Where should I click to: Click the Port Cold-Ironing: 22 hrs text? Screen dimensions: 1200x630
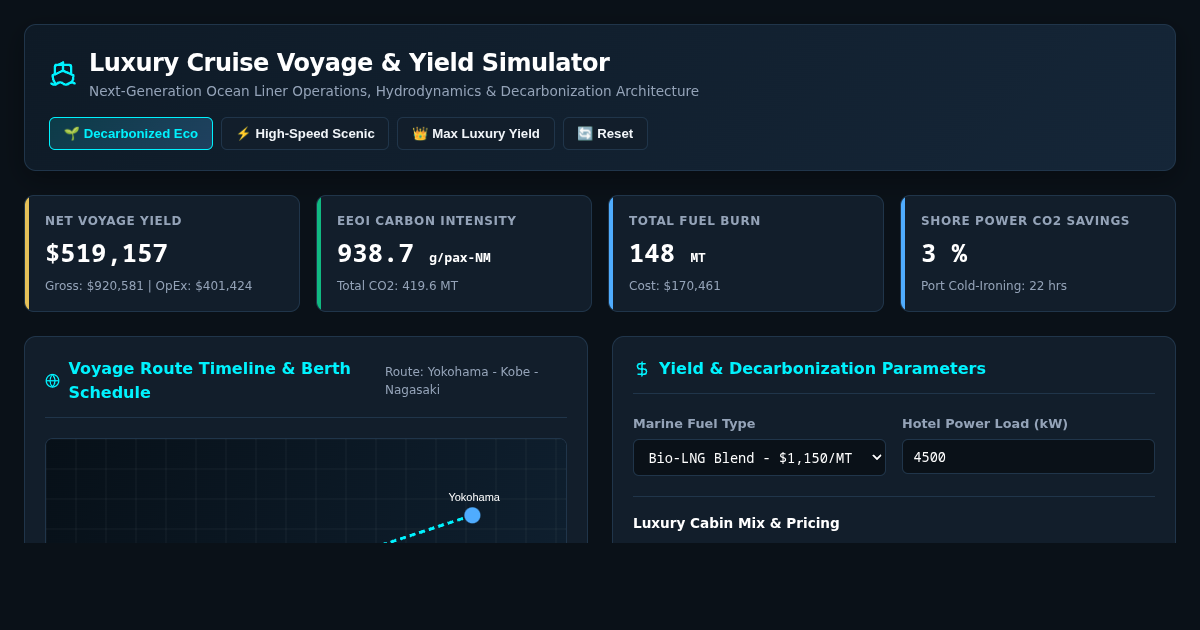click(994, 286)
